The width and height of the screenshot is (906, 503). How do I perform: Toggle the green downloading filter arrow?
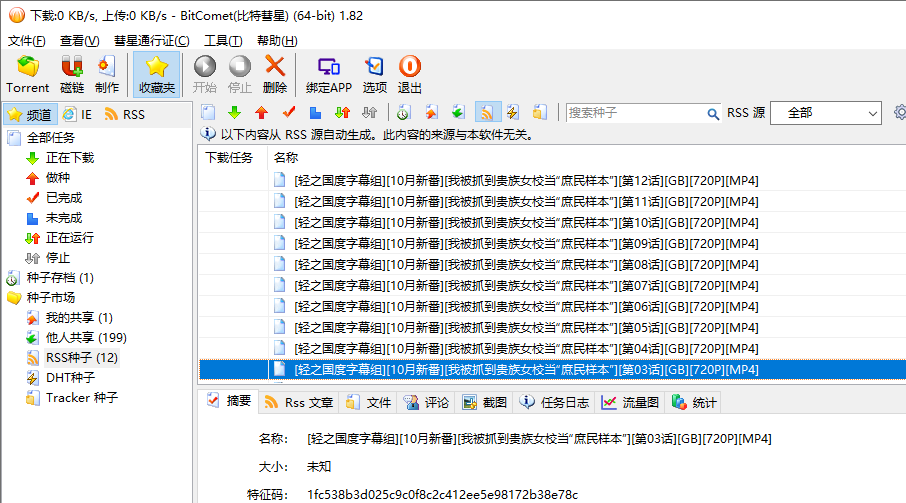235,113
